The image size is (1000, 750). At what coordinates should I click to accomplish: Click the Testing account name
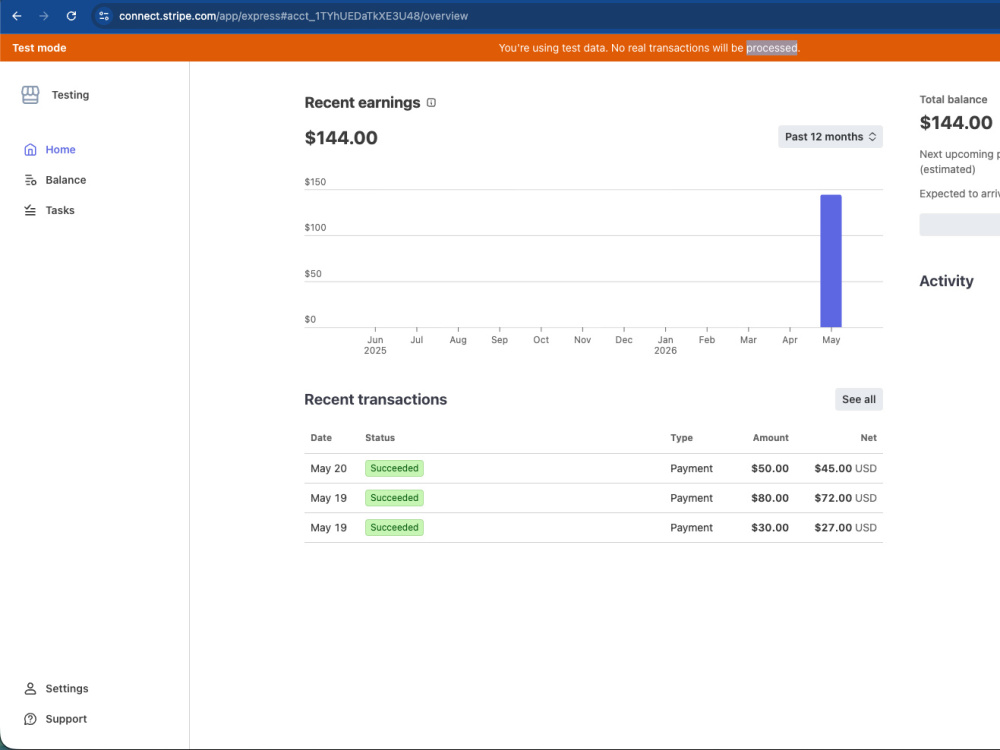point(70,95)
